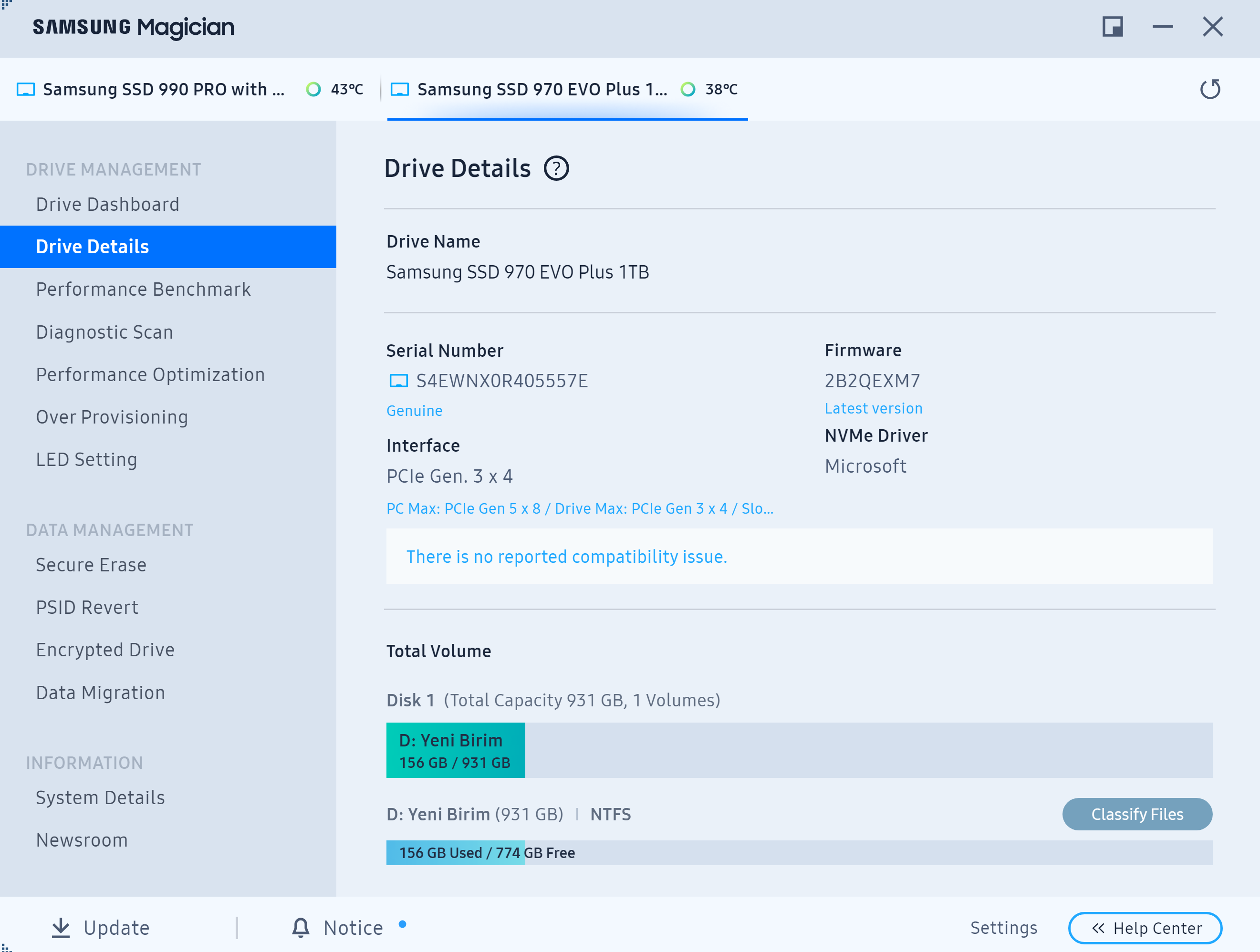Click the Notice bell icon

[x=301, y=928]
